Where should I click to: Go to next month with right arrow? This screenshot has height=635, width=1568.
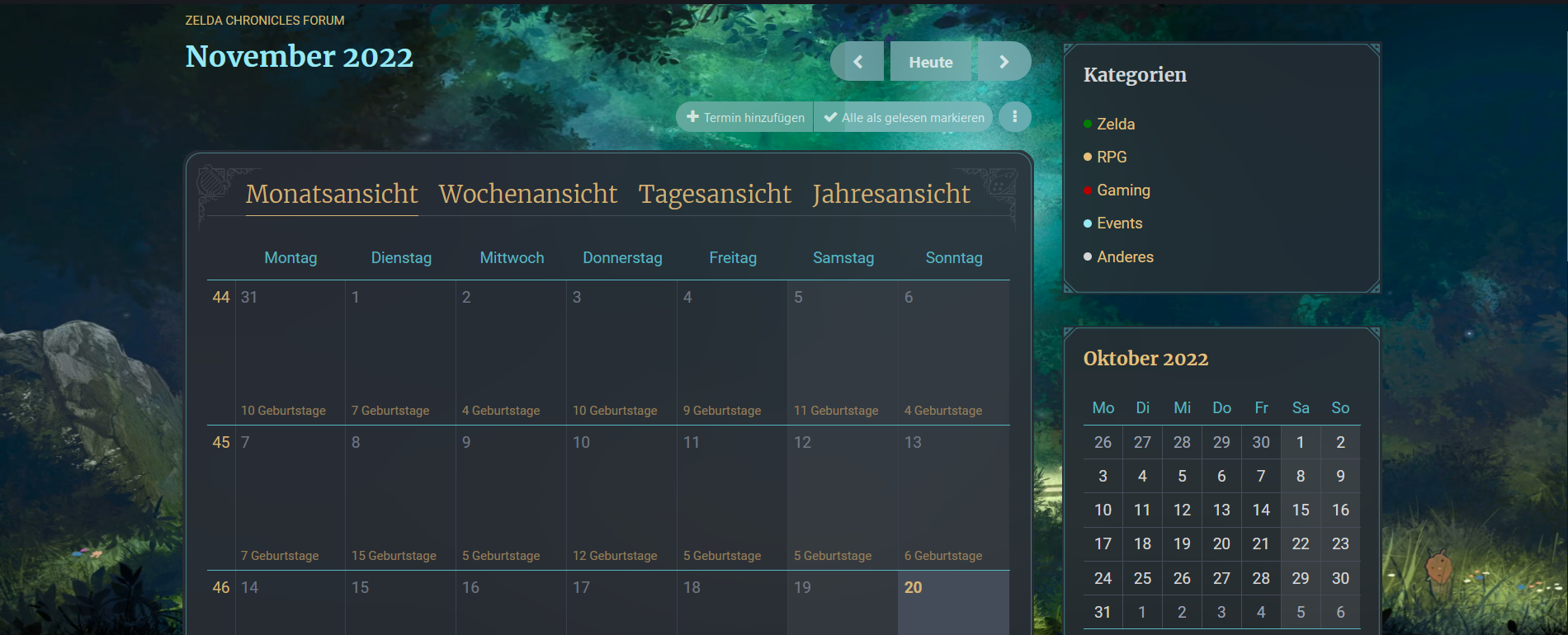point(1004,62)
